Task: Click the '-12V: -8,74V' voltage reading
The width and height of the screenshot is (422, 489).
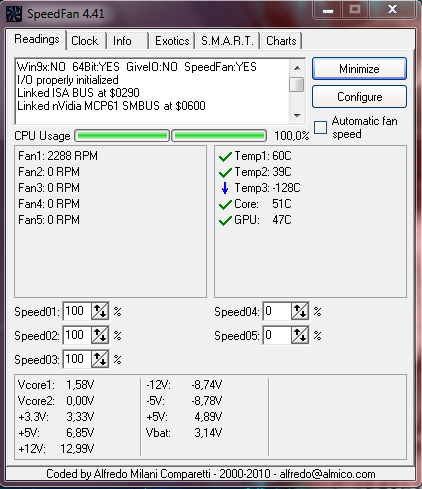Action: tap(184, 385)
